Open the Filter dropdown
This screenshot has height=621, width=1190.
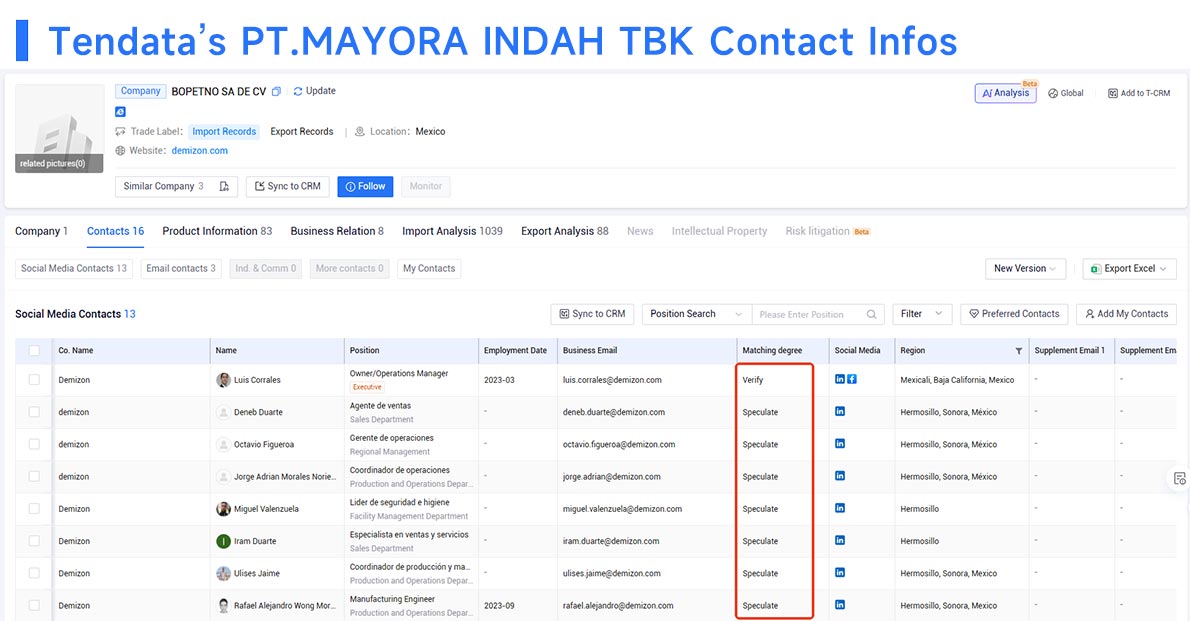[921, 314]
